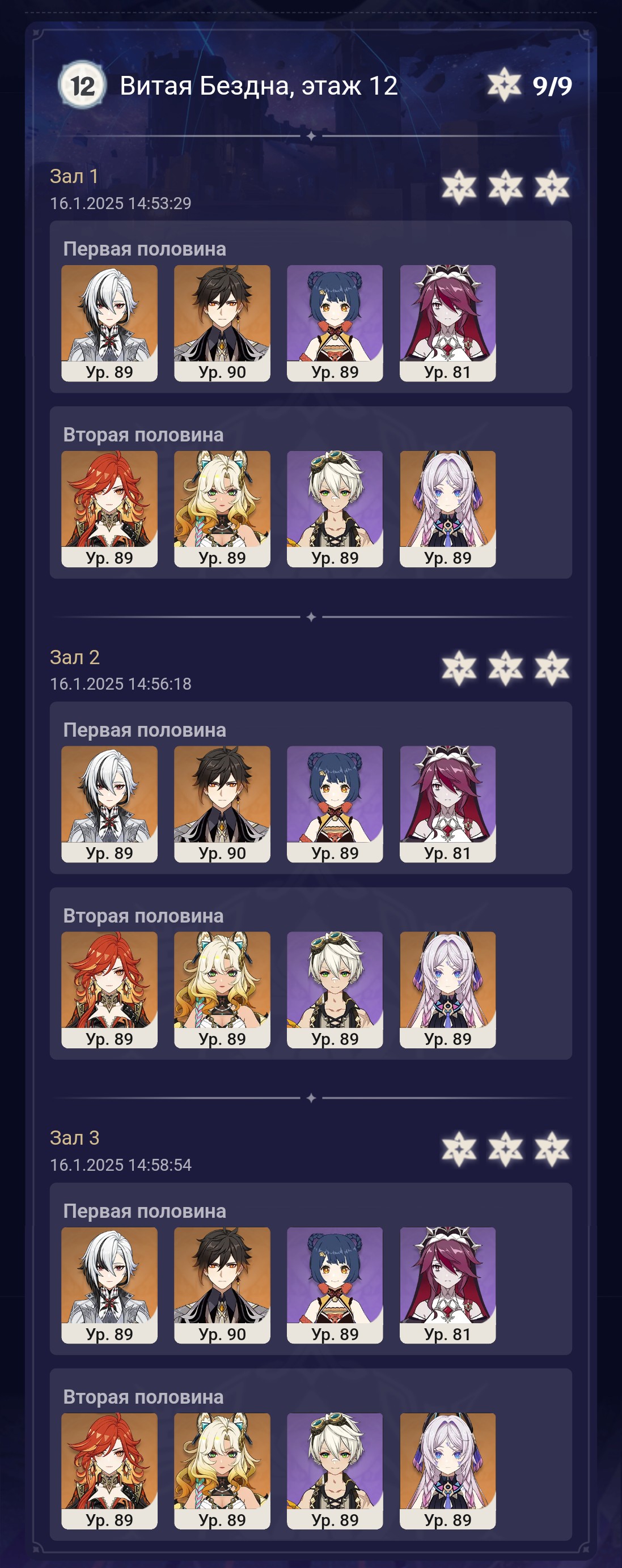Click the floor 12 badge icon

click(82, 85)
